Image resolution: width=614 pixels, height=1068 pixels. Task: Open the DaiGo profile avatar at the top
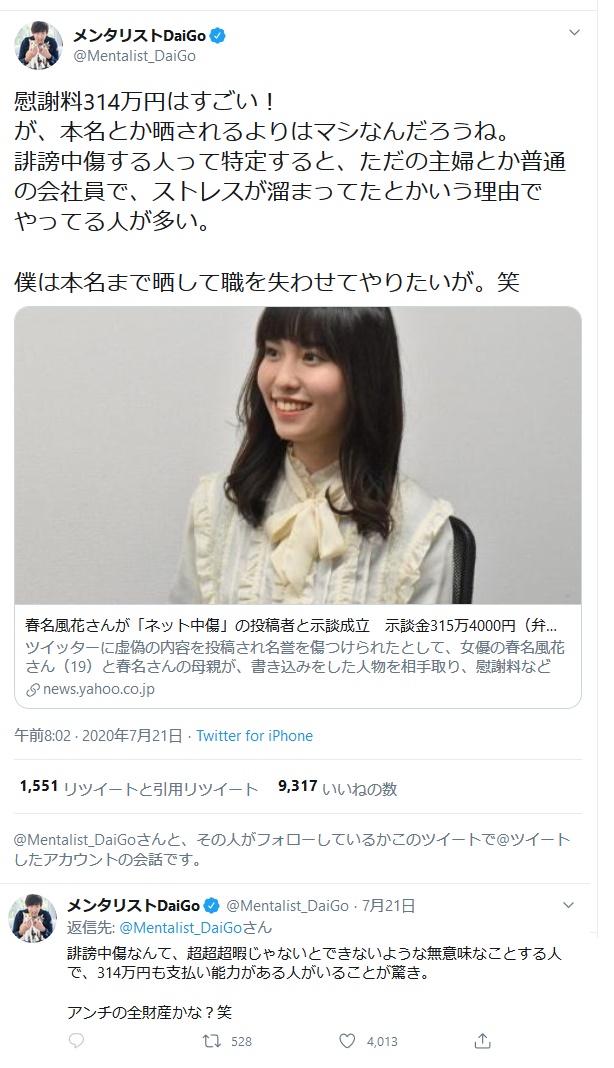coord(38,45)
